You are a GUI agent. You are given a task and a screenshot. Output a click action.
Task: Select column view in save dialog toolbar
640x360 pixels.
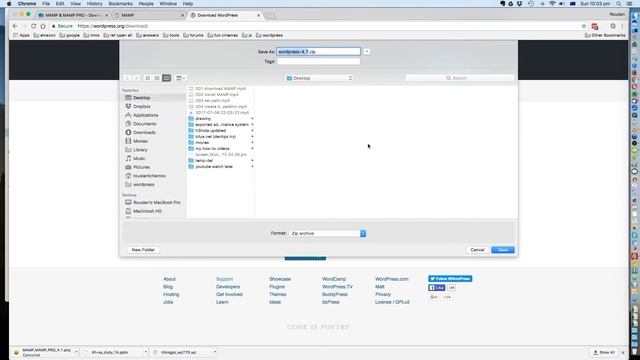pos(167,78)
